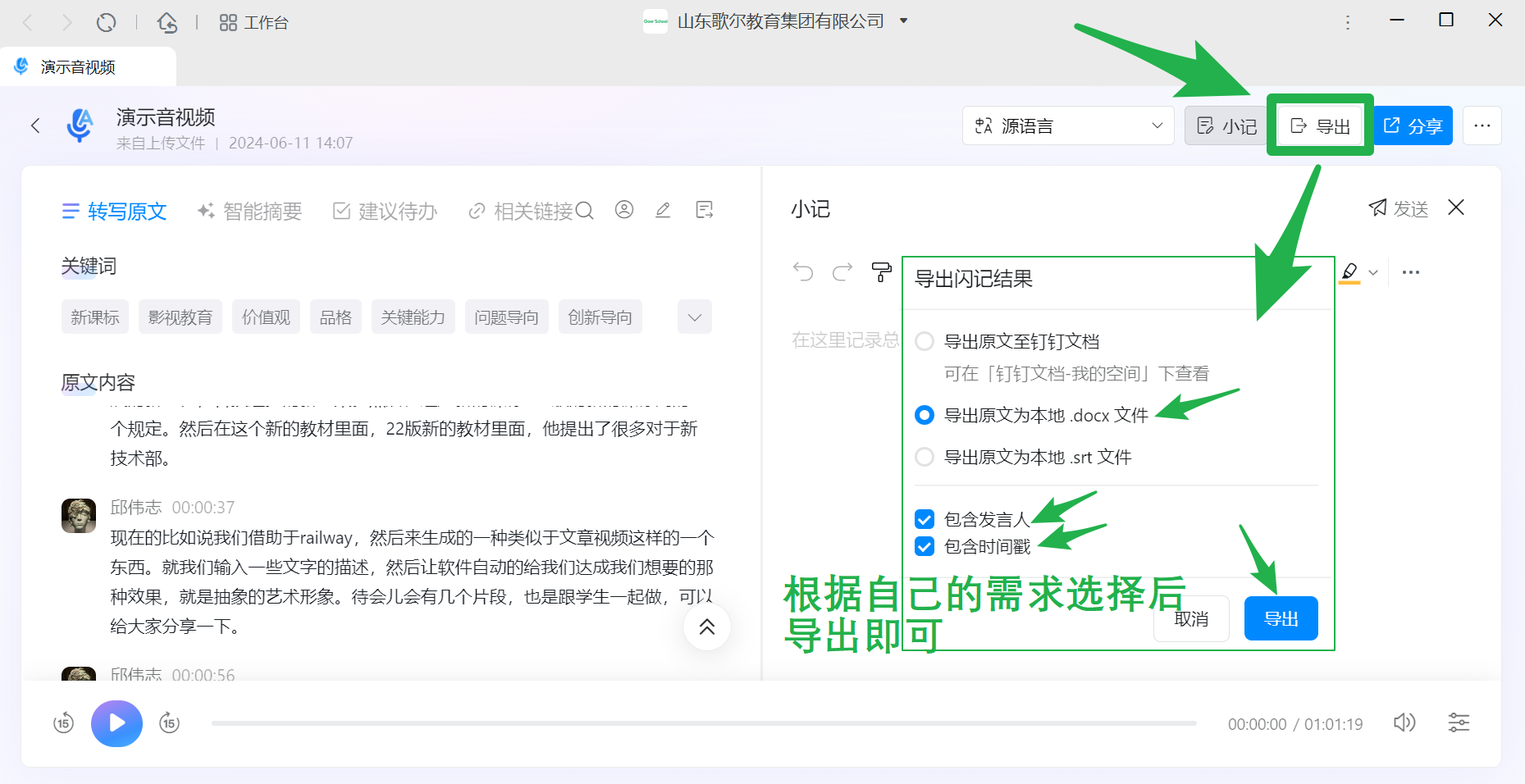Viewport: 1525px width, 784px height.
Task: Open the 工作台 workbench
Action: pyautogui.click(x=253, y=22)
